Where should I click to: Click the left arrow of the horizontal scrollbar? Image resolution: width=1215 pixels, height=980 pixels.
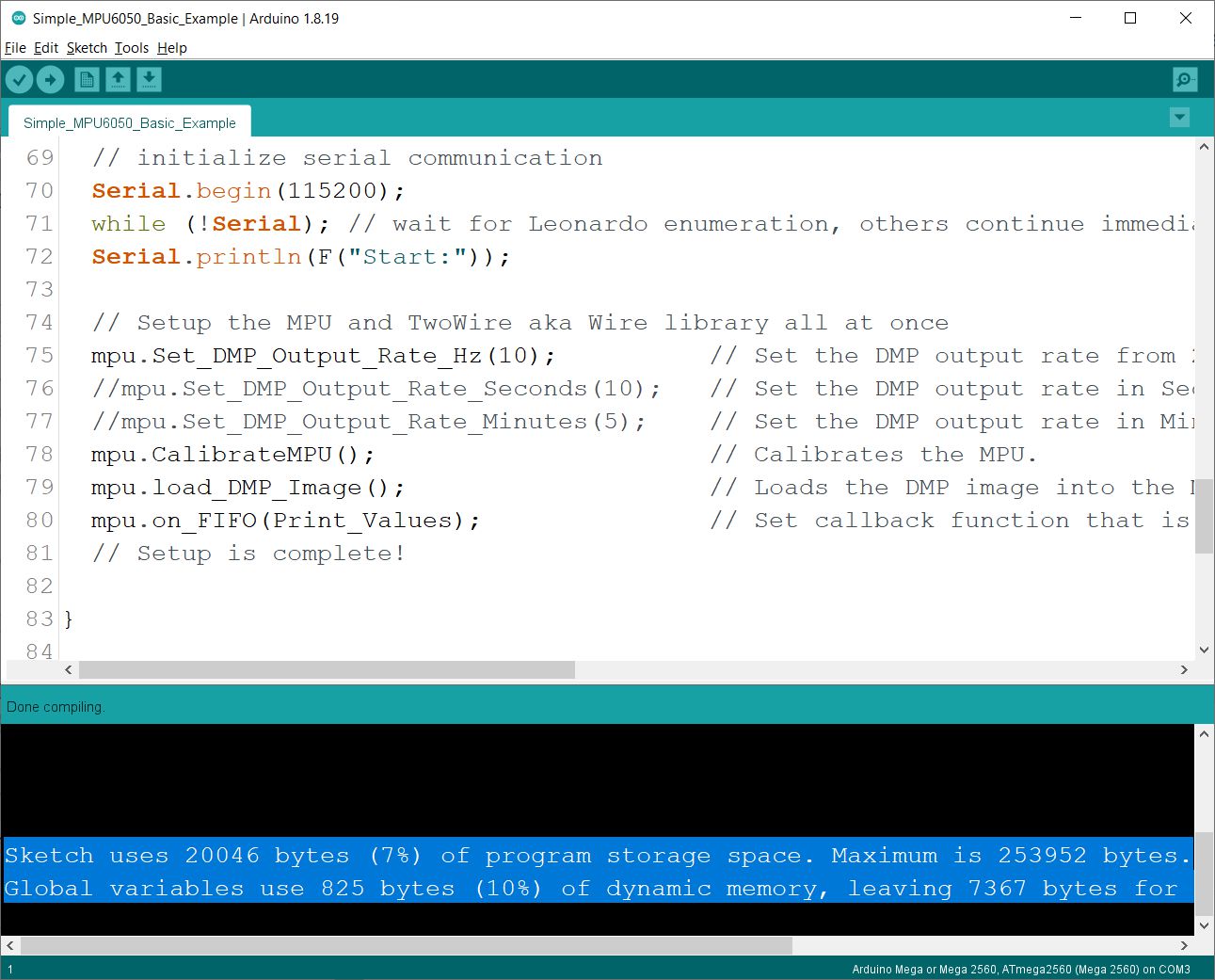click(68, 669)
